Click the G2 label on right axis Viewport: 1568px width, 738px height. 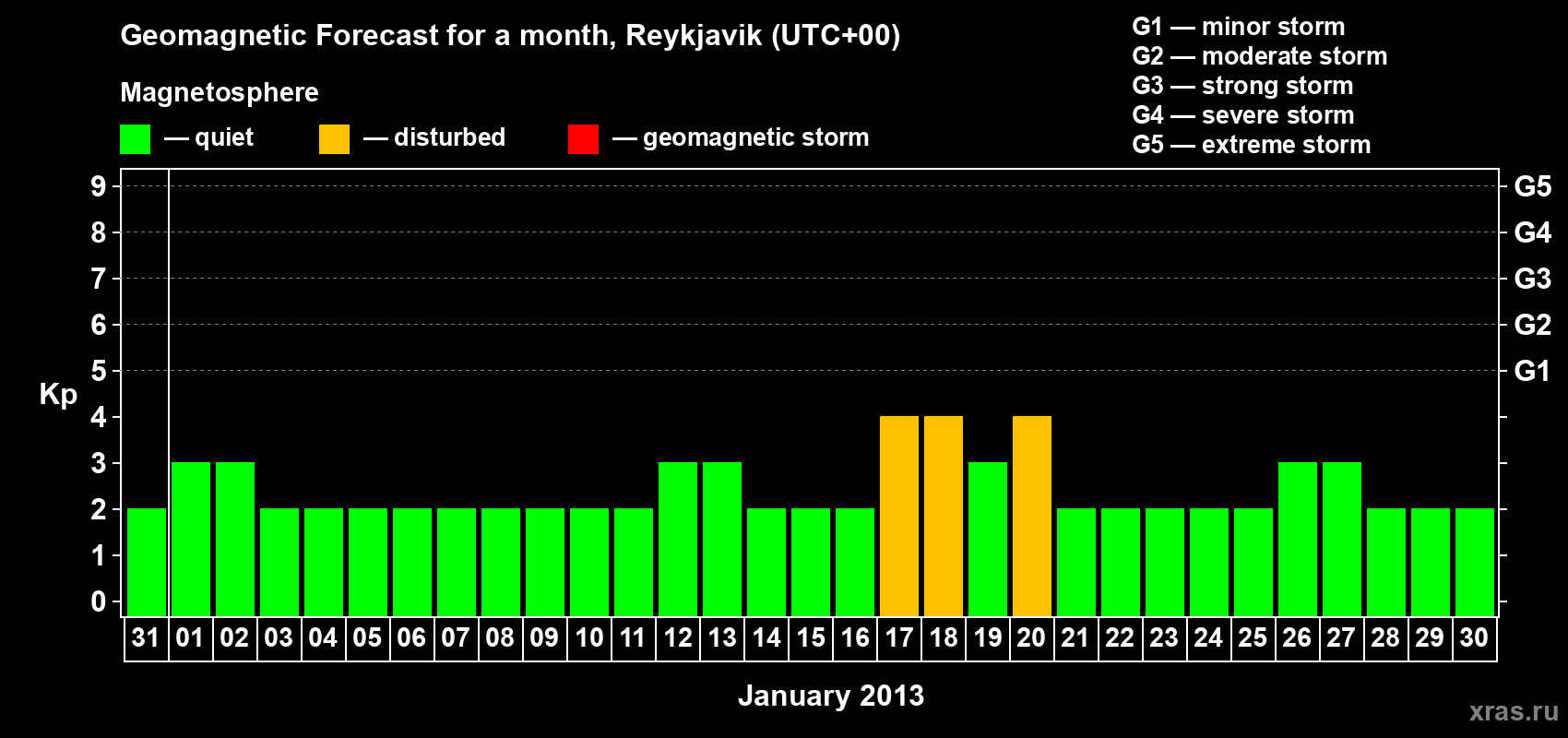[x=1533, y=325]
